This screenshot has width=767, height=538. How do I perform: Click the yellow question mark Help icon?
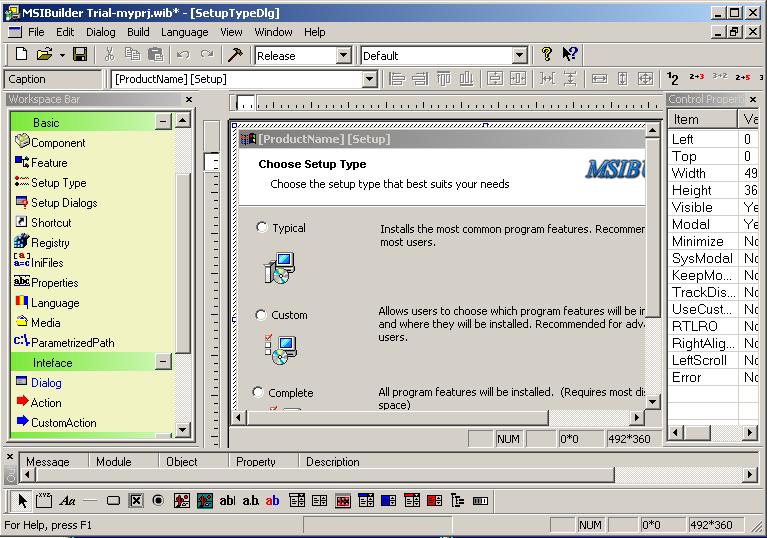[547, 54]
